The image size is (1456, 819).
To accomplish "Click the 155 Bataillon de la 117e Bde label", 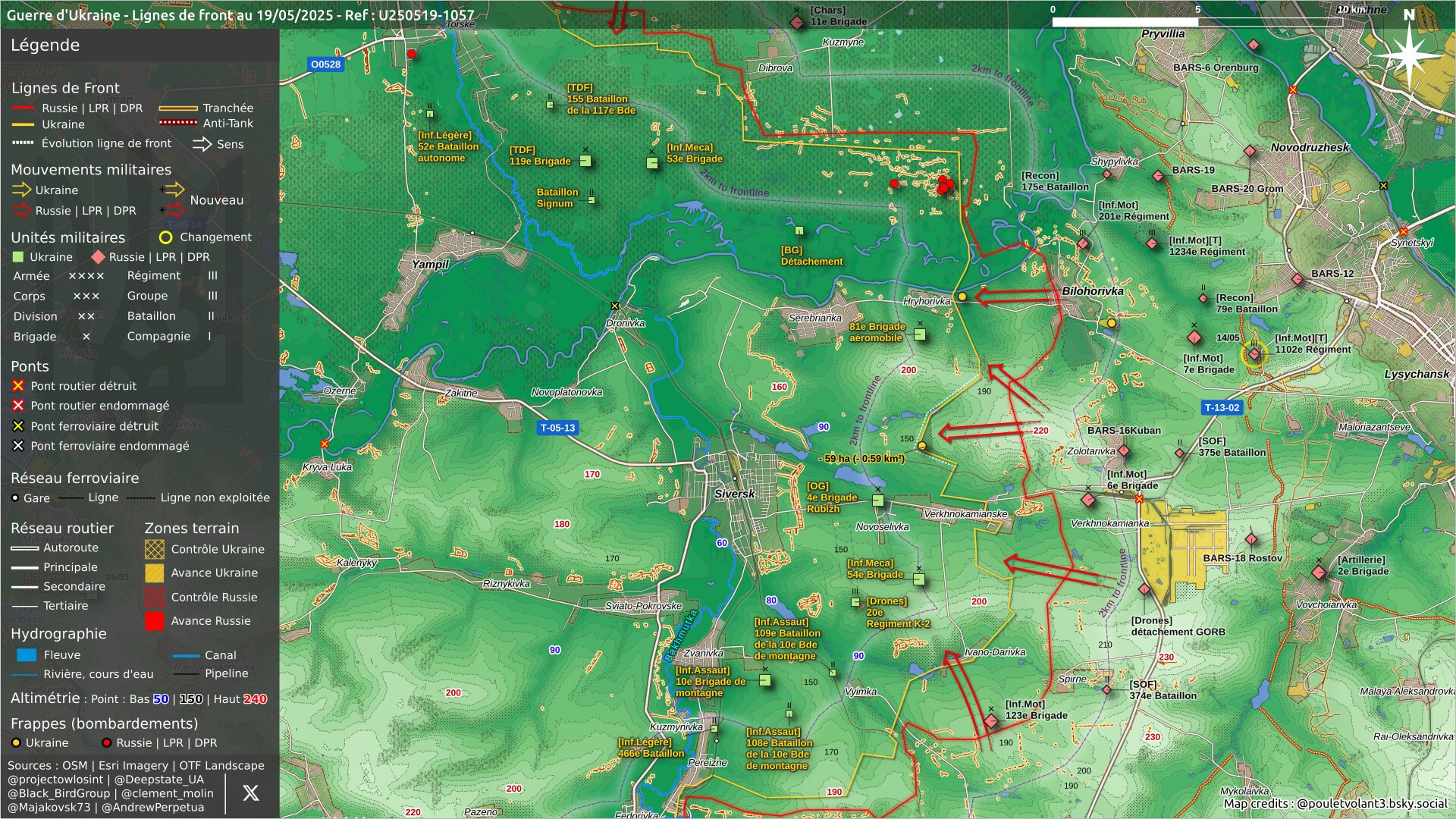I will tap(601, 99).
